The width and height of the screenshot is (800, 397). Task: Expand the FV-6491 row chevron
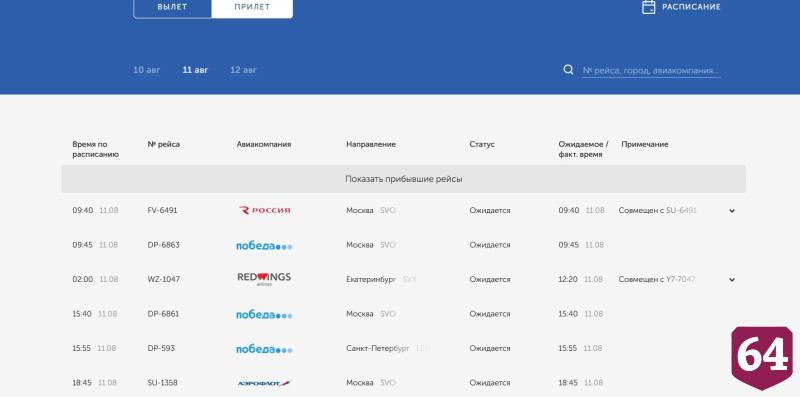[732, 211]
